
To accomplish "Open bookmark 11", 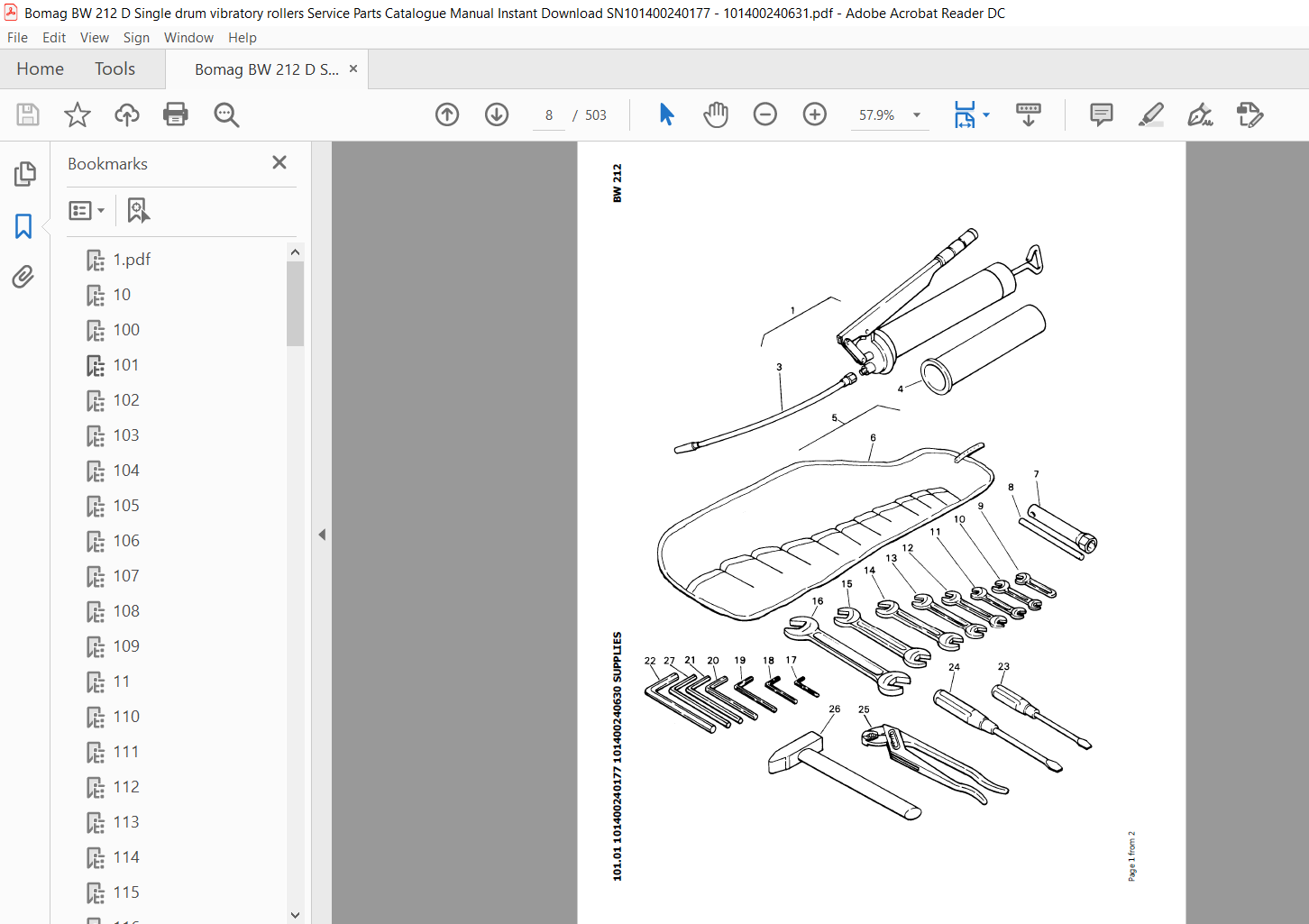I will [x=122, y=682].
